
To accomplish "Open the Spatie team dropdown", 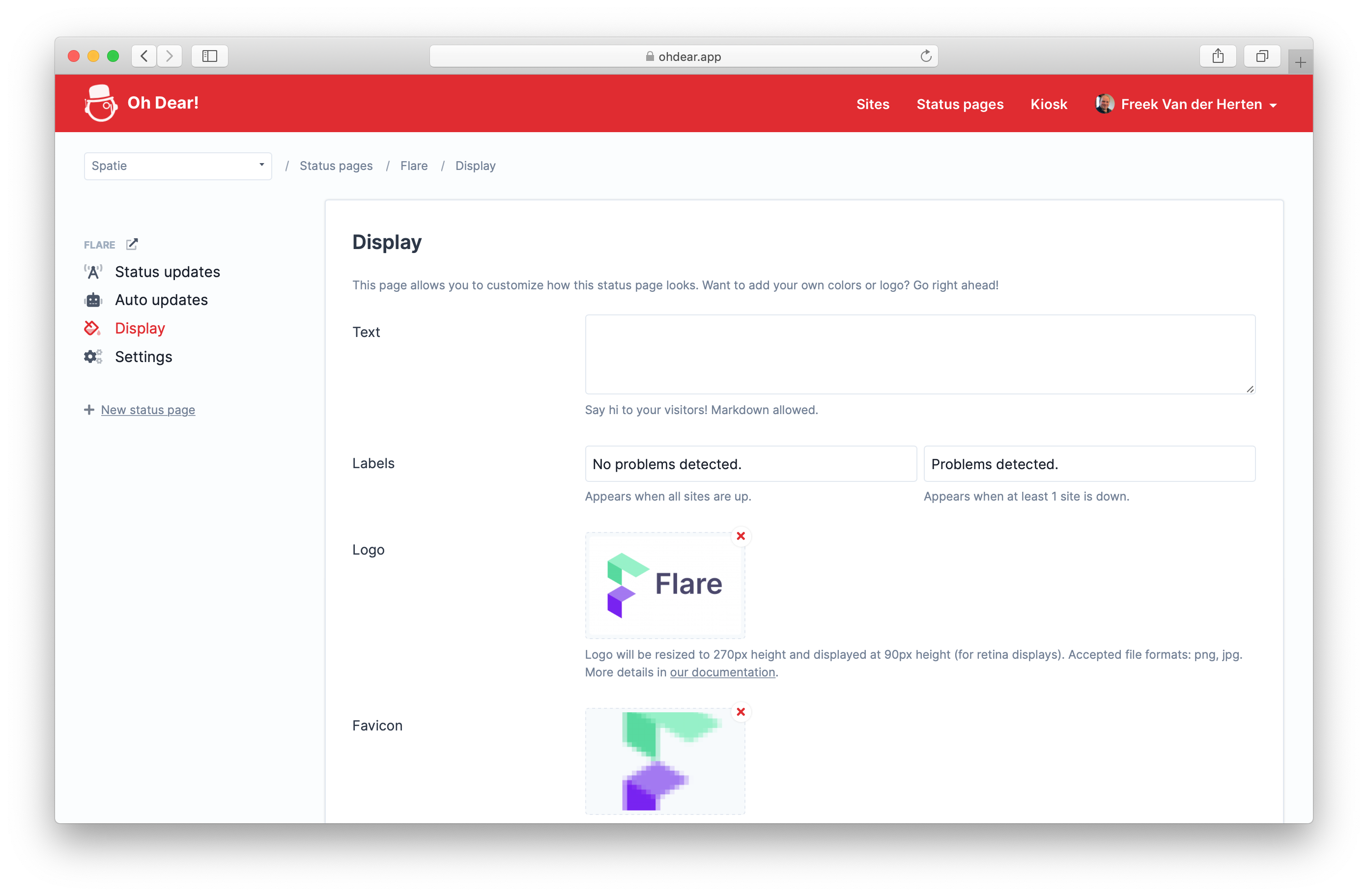I will (178, 166).
